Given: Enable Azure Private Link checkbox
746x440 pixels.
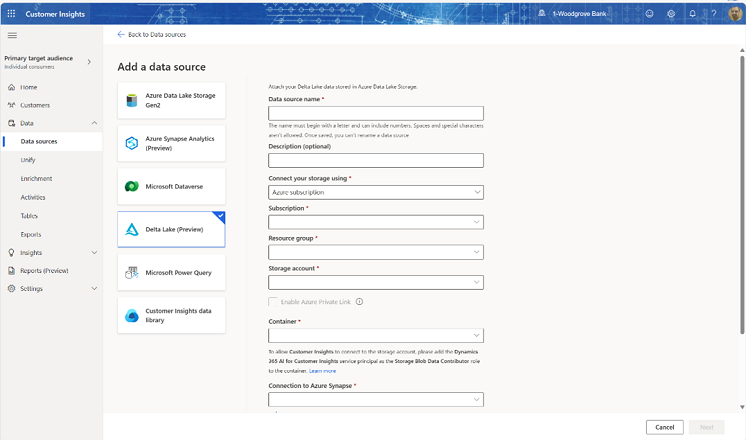Looking at the screenshot, I should click(274, 301).
